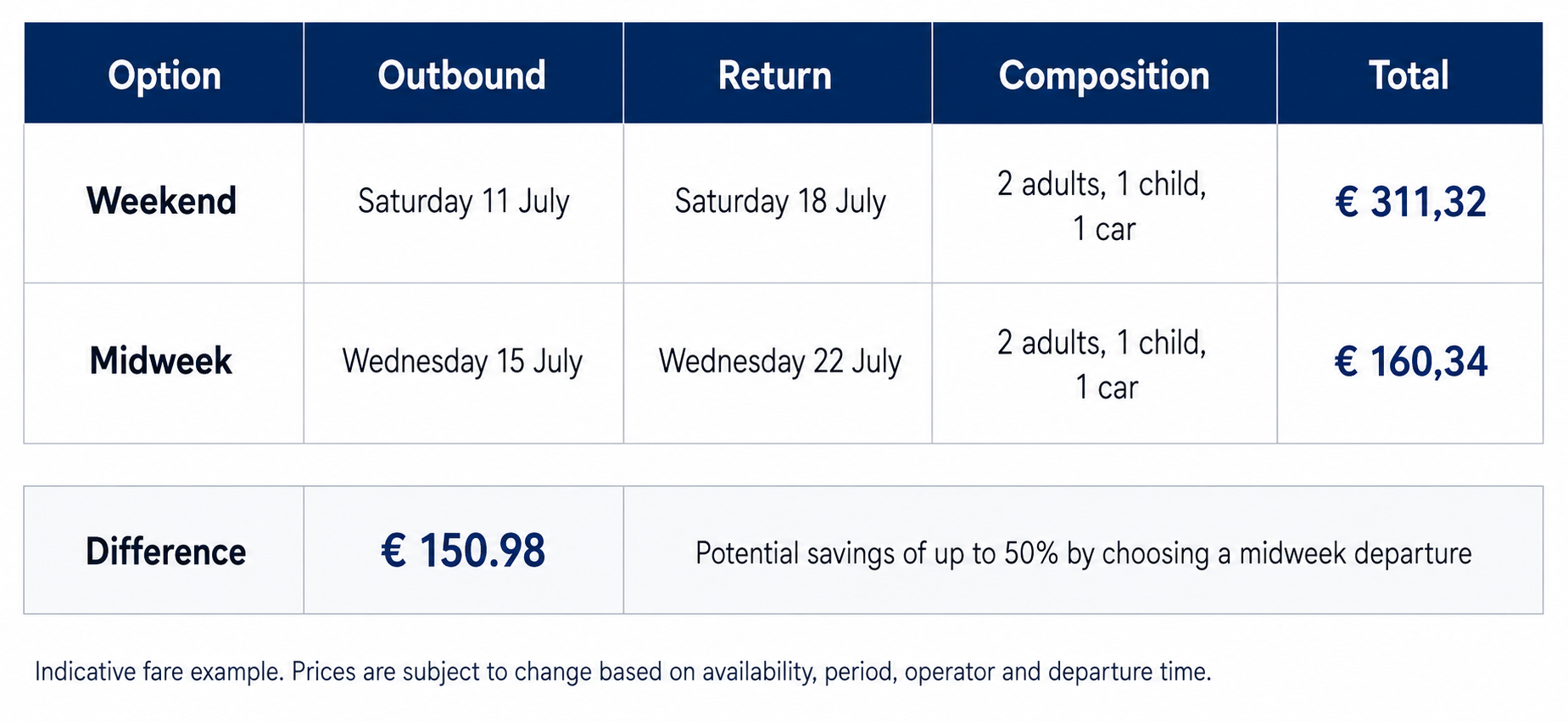Click the Option column header

pyautogui.click(x=165, y=76)
